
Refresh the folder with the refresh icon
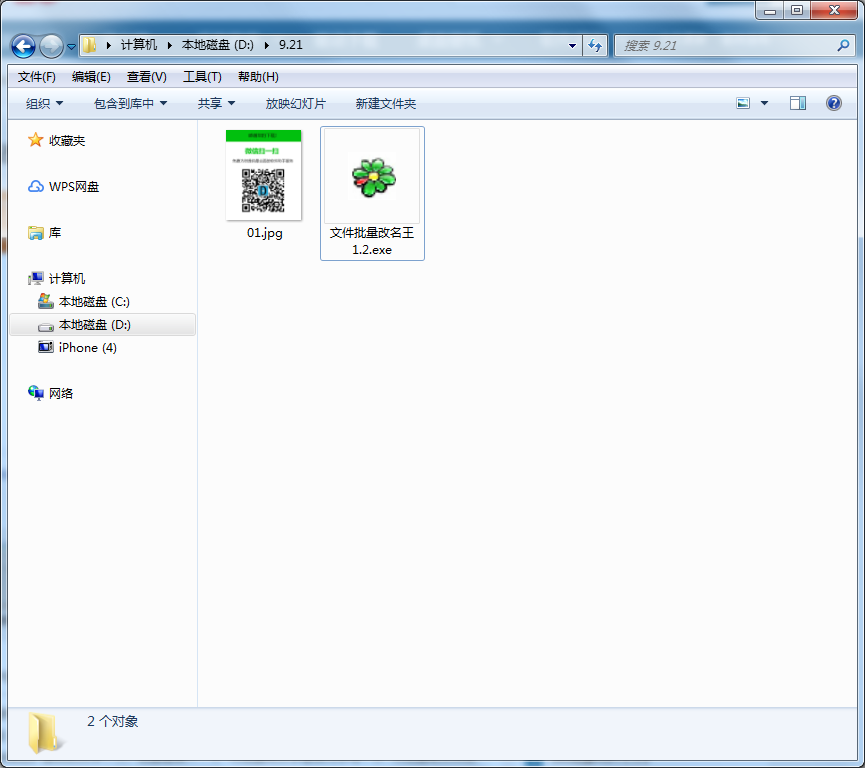pos(595,46)
